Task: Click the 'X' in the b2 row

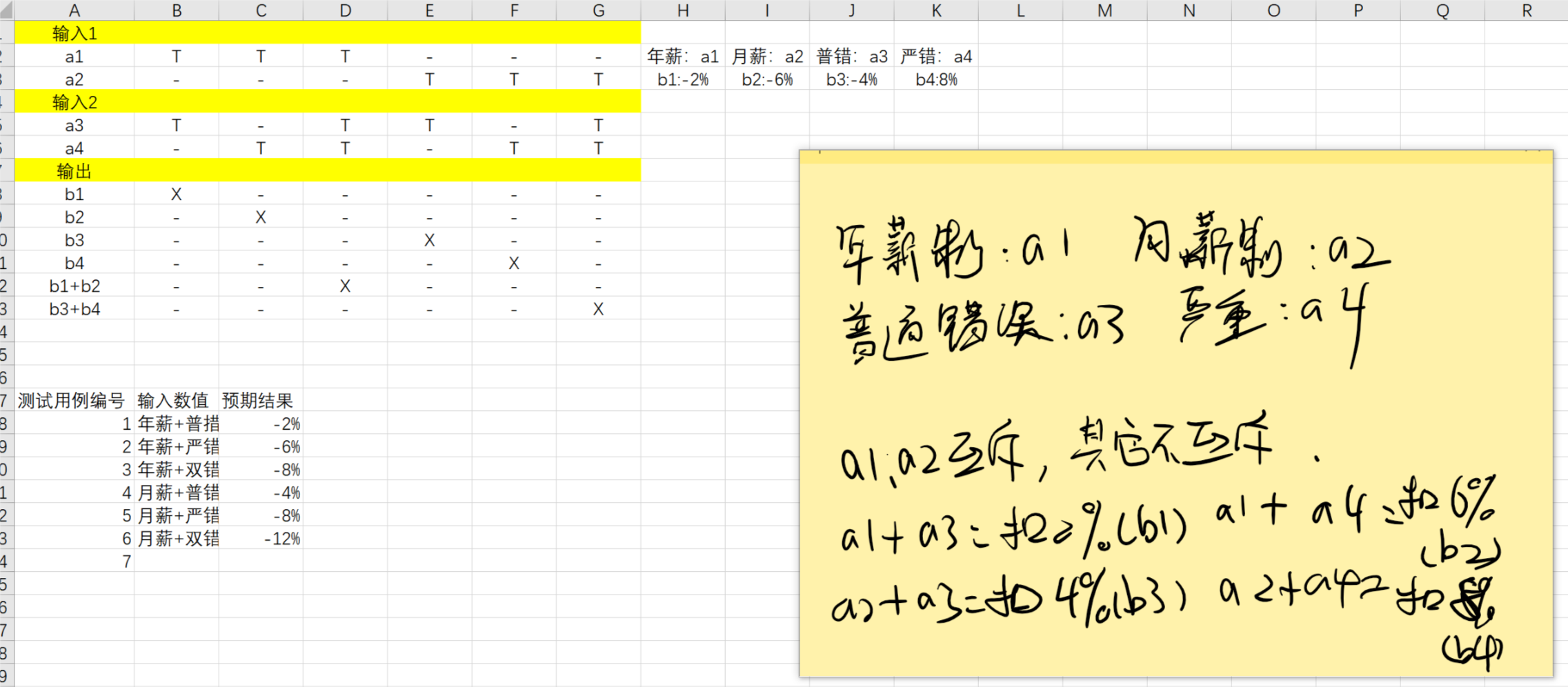Action: [261, 217]
